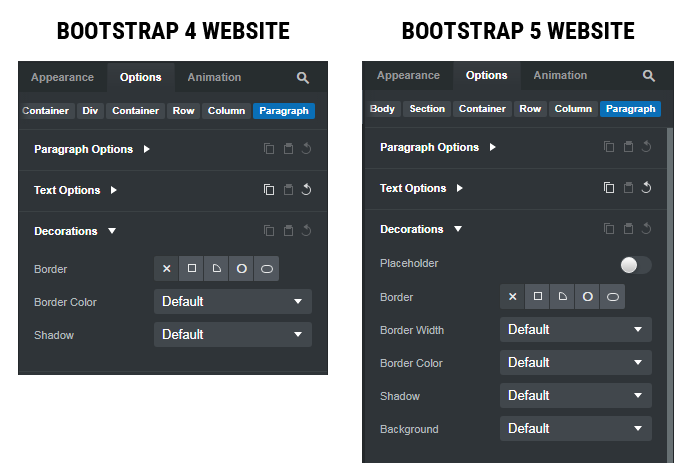The width and height of the screenshot is (693, 463).
Task: Select rounded-corner border in Bootstrap 4 panel
Action: [217, 269]
